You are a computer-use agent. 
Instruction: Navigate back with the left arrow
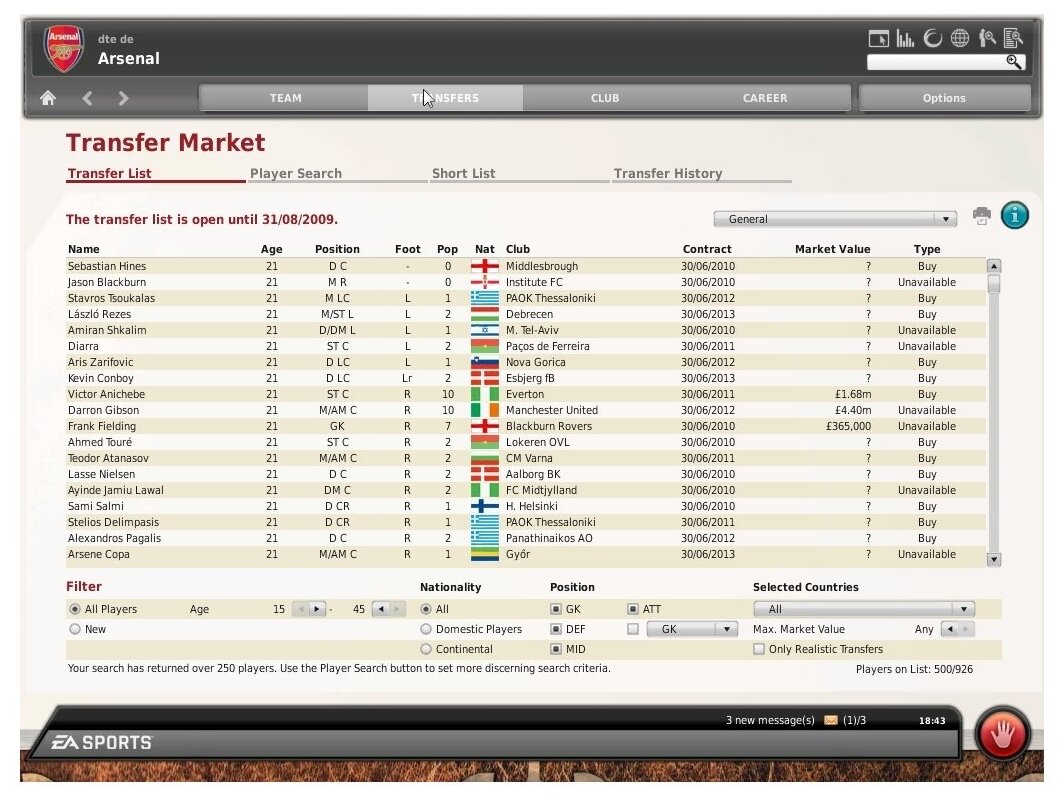point(87,98)
